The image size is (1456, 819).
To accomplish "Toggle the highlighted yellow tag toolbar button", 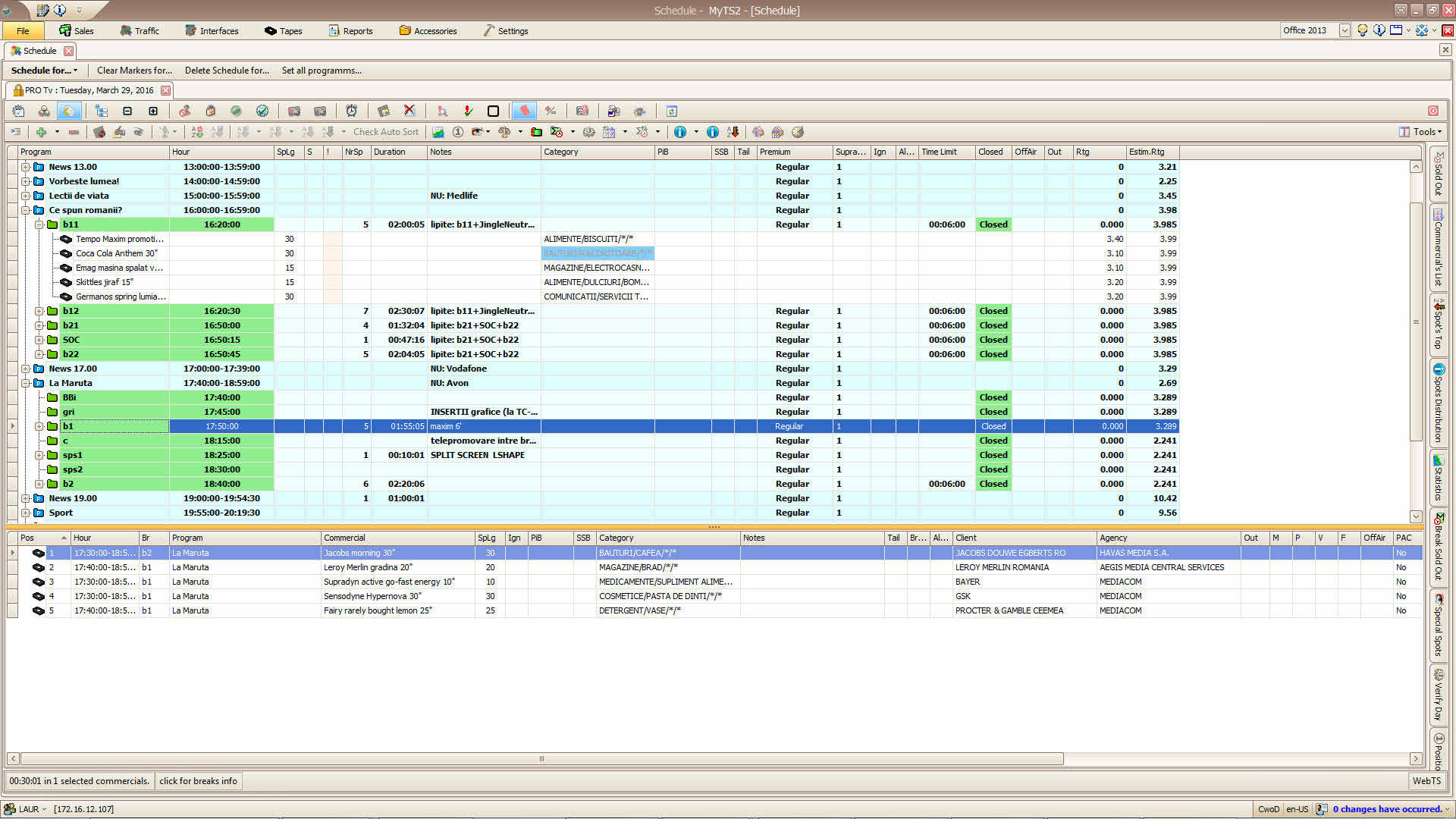I will pos(69,111).
